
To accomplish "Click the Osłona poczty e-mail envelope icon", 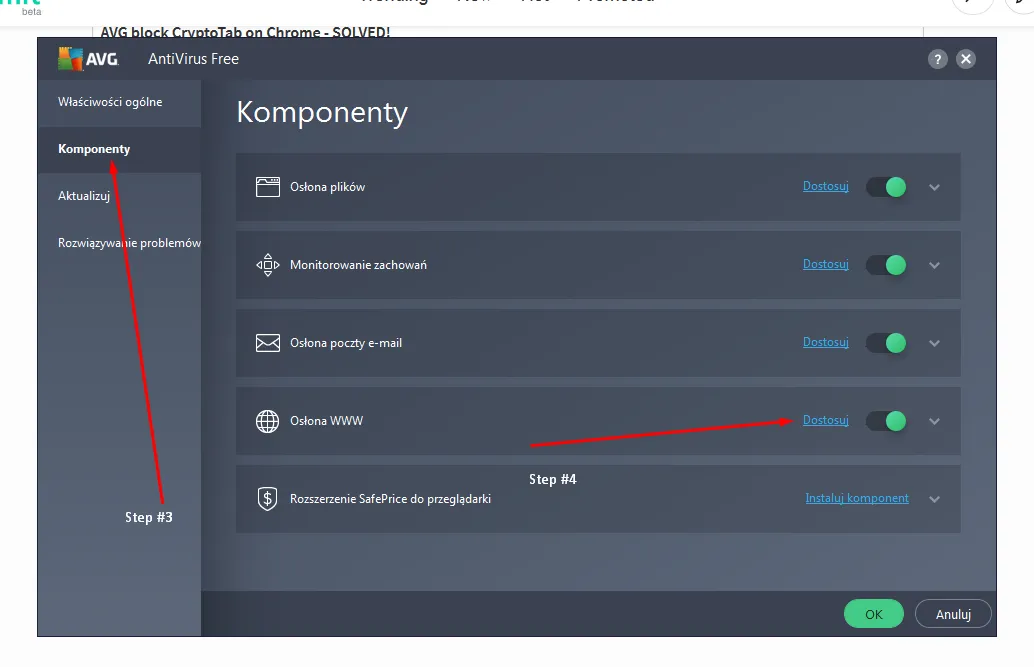I will pyautogui.click(x=268, y=343).
